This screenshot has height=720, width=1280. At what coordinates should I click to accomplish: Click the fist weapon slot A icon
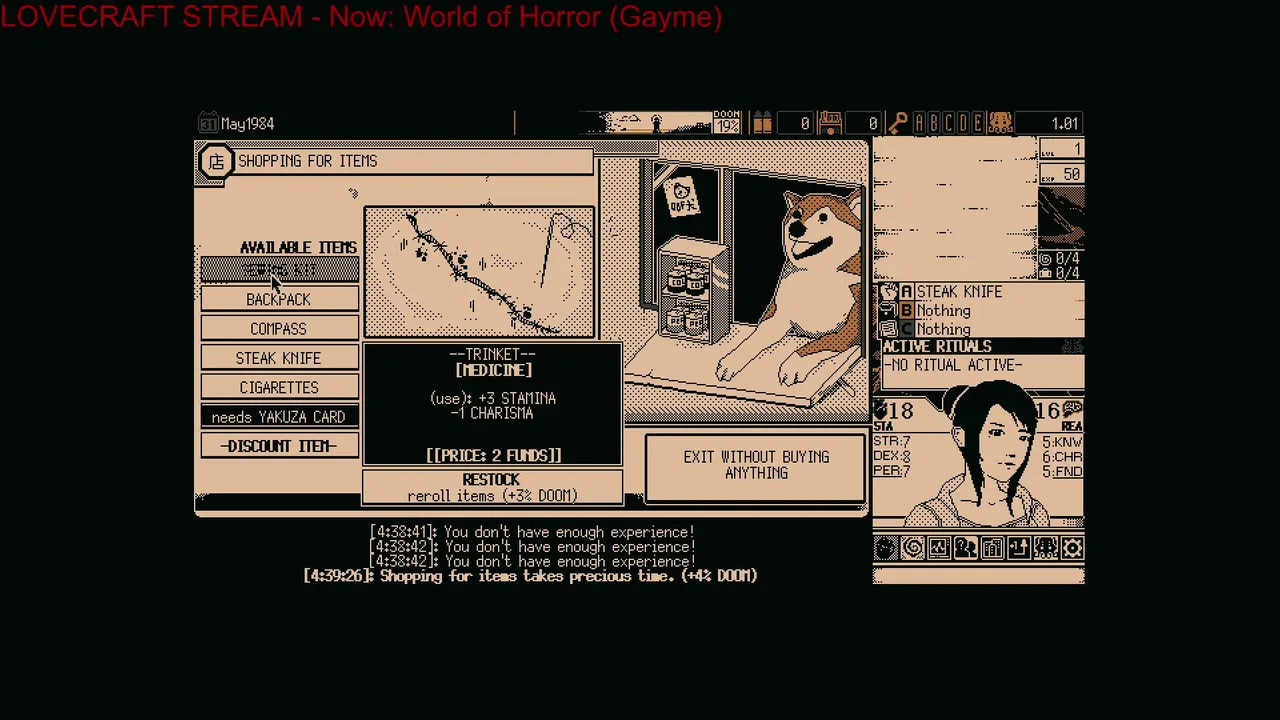click(888, 292)
